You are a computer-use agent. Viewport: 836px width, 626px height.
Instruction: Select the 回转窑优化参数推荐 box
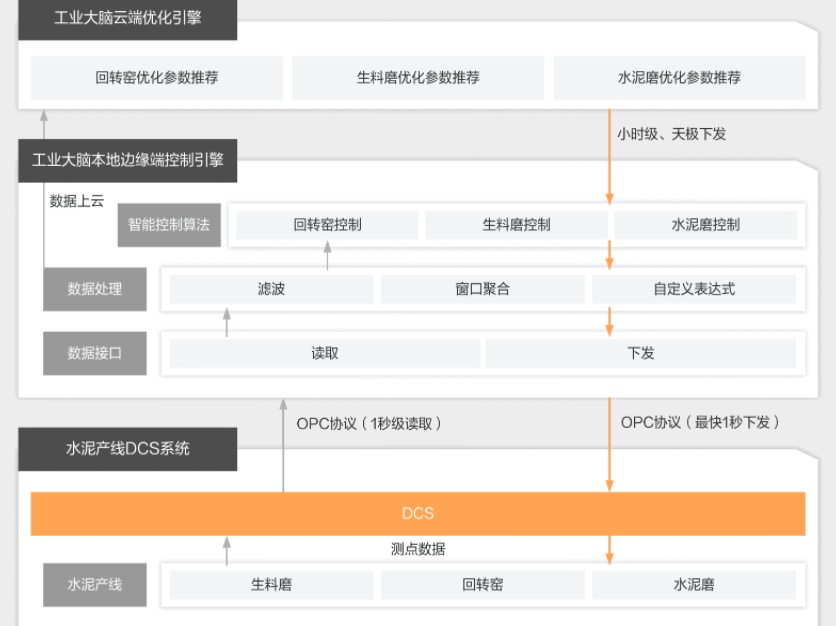pos(157,77)
